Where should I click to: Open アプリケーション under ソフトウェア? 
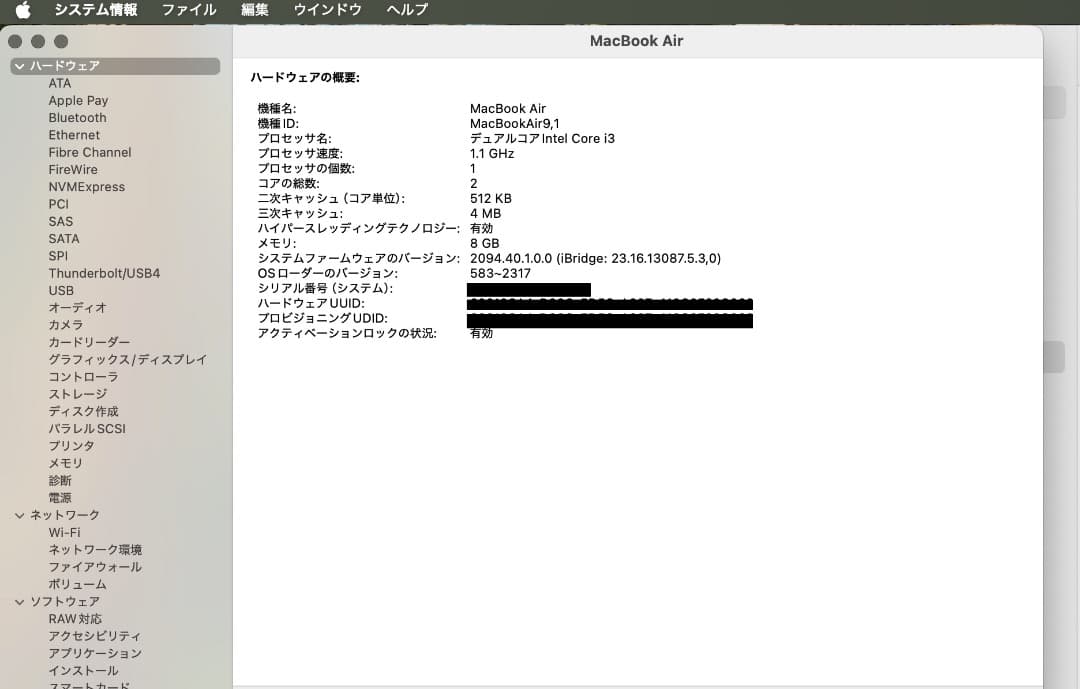(x=95, y=653)
